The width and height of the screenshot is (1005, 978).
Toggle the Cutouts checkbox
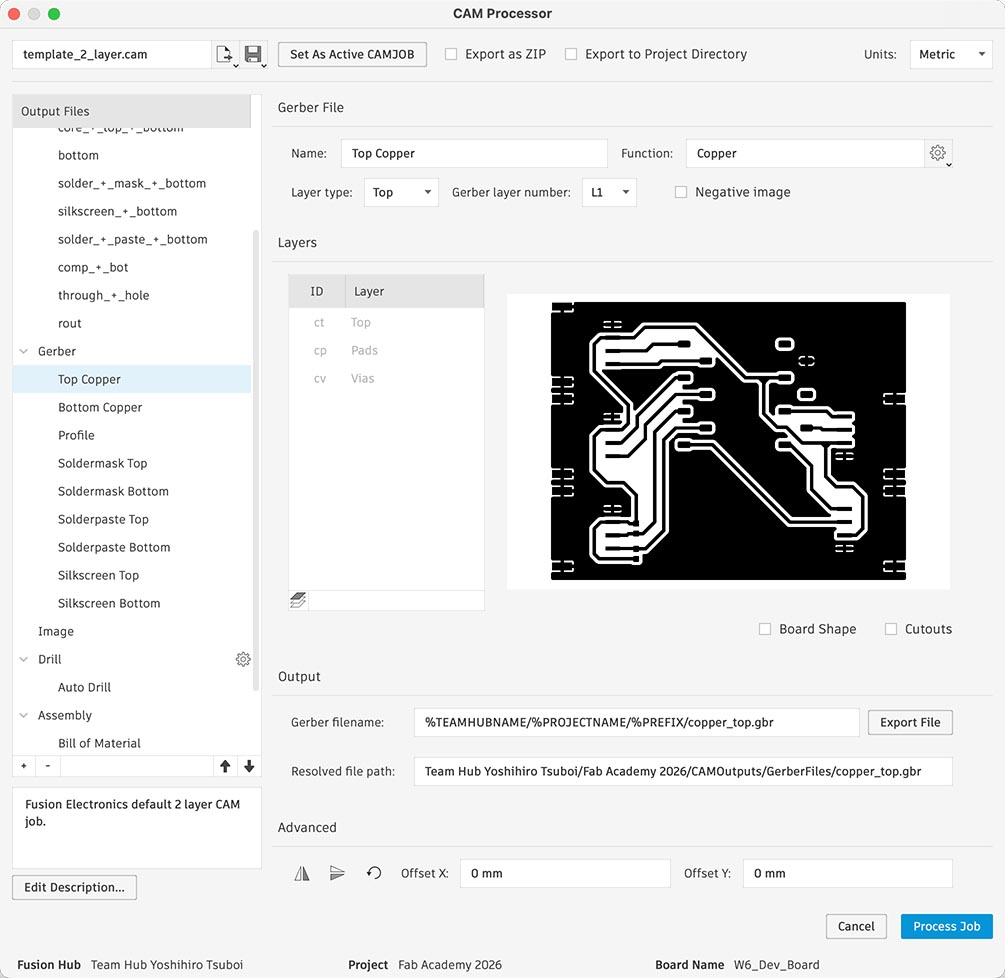[891, 629]
